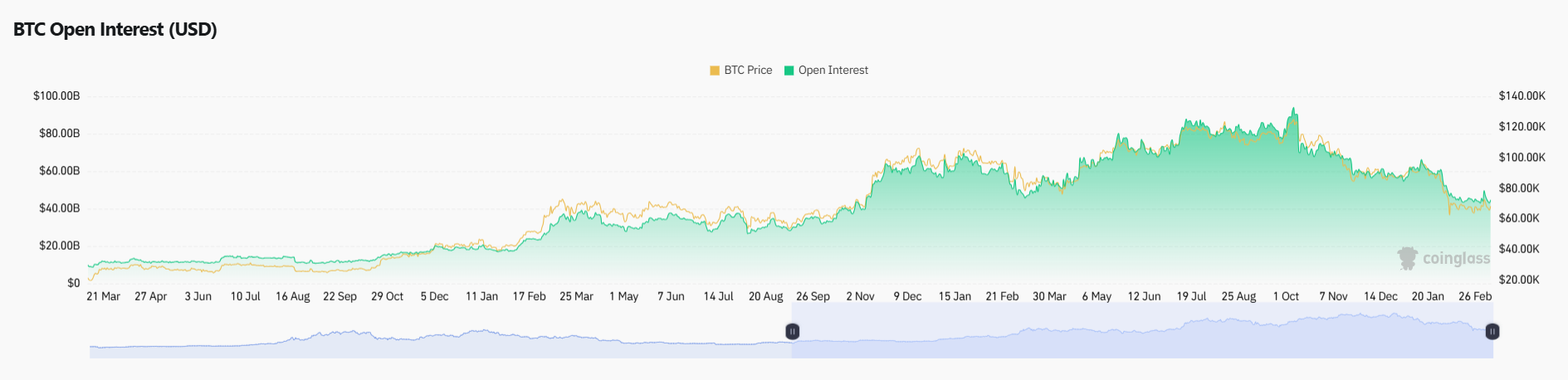The height and width of the screenshot is (380, 1568).
Task: Click the 1 Oct date label
Action: [1287, 296]
